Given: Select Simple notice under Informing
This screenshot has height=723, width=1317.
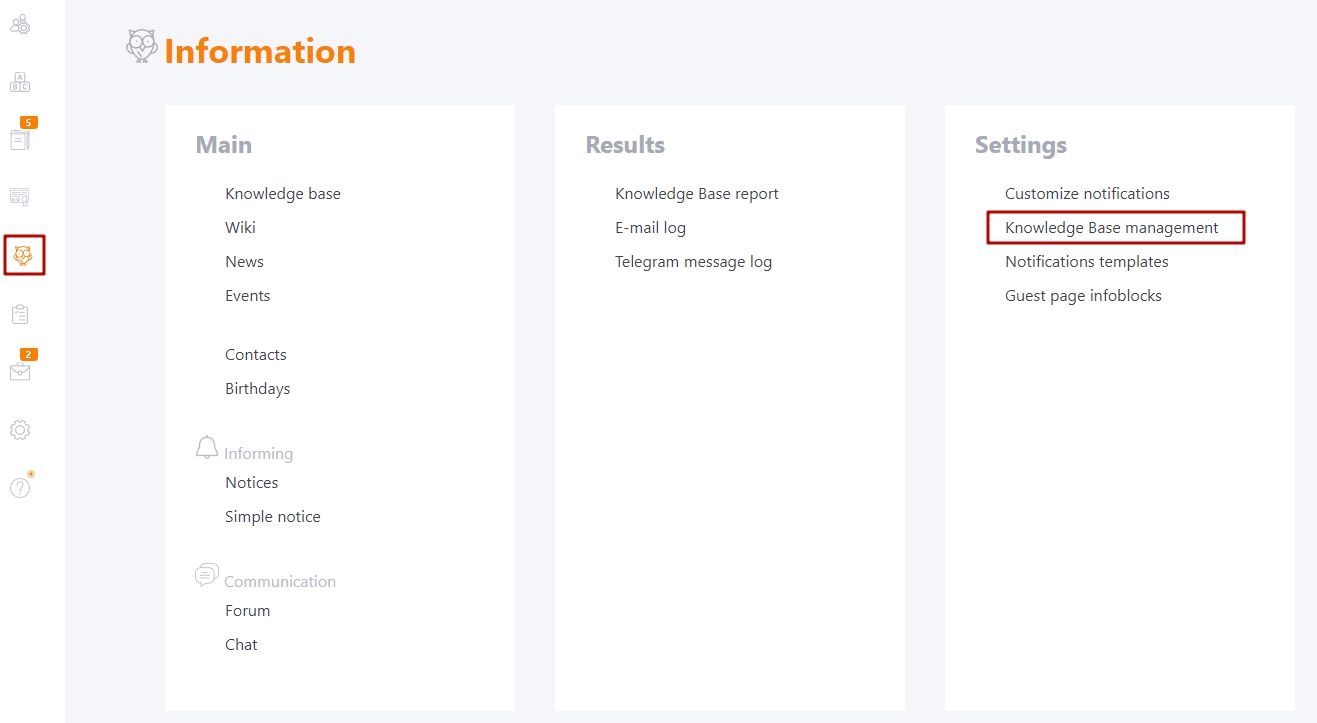Looking at the screenshot, I should (273, 517).
